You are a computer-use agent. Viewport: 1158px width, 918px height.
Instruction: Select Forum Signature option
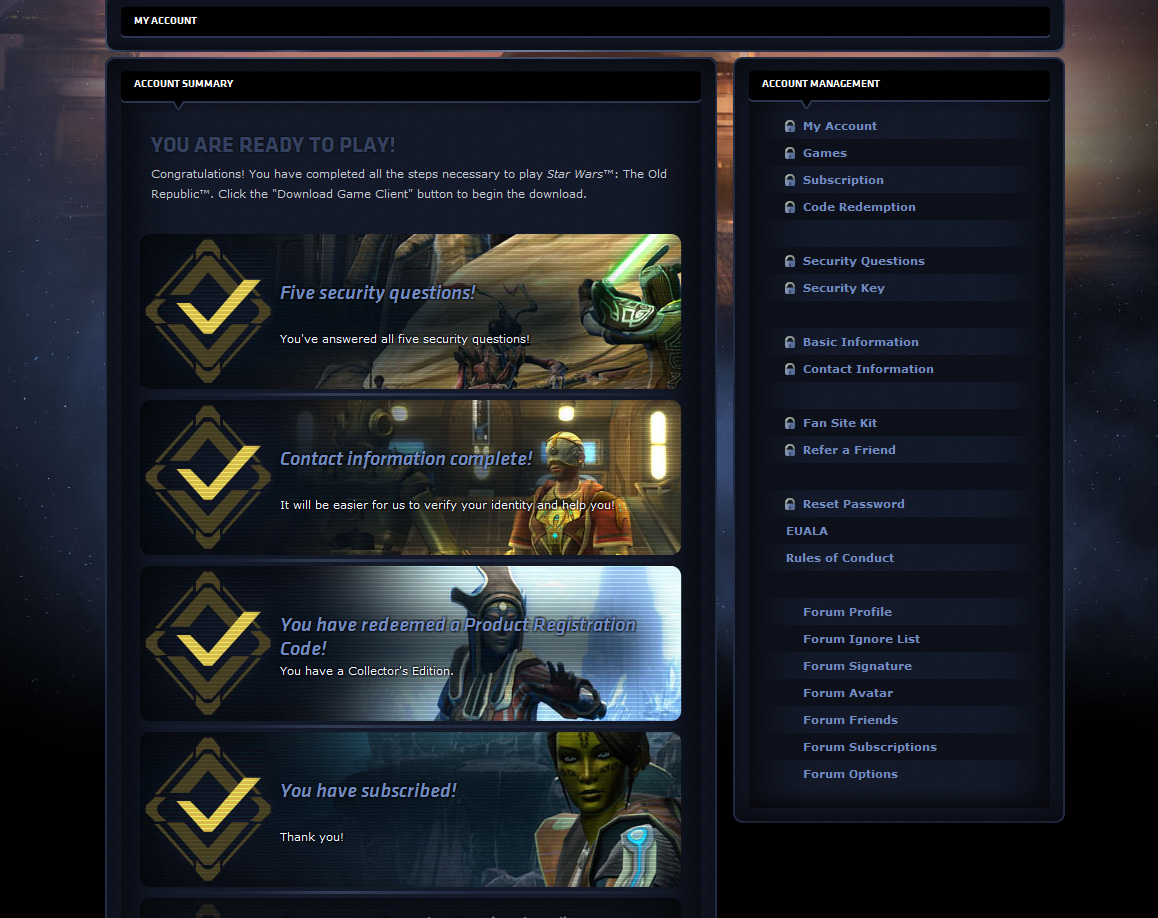pos(856,666)
